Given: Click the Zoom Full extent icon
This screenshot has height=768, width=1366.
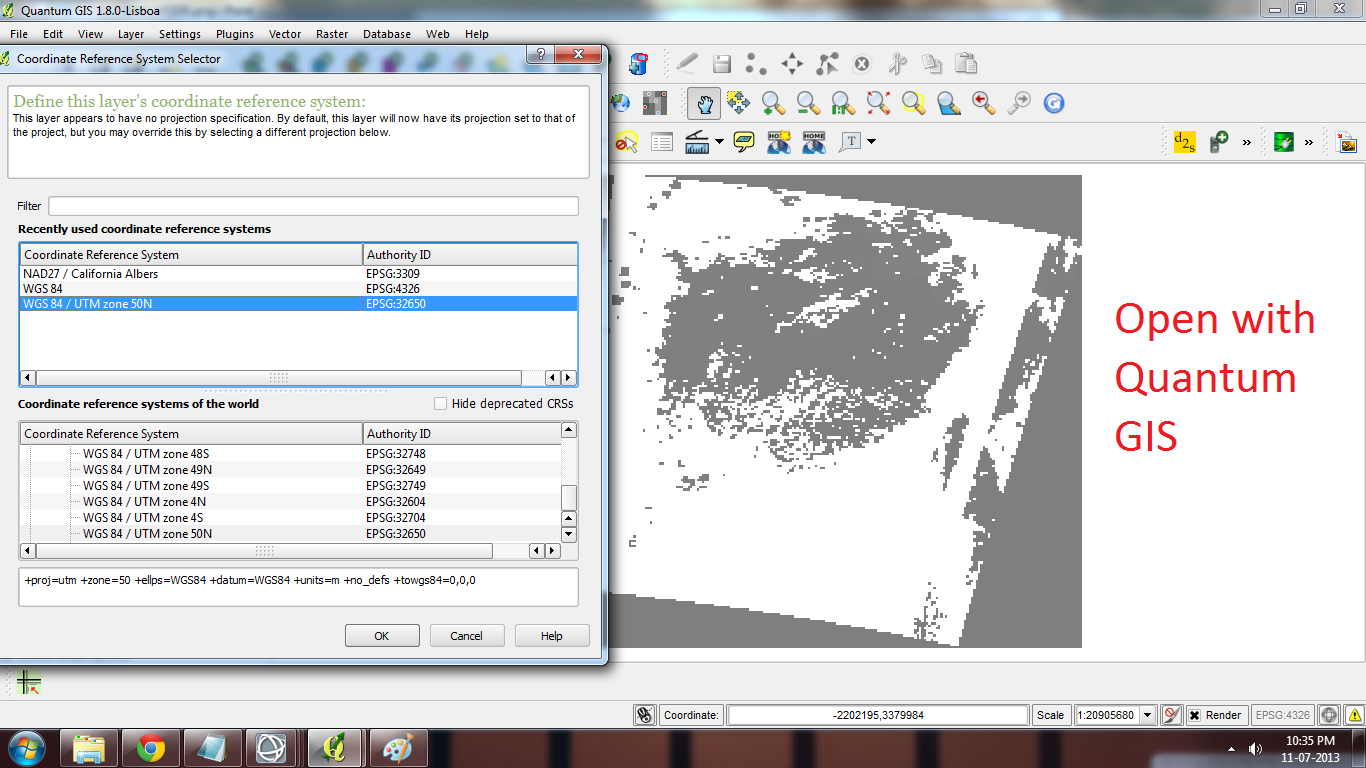Looking at the screenshot, I should click(x=878, y=102).
